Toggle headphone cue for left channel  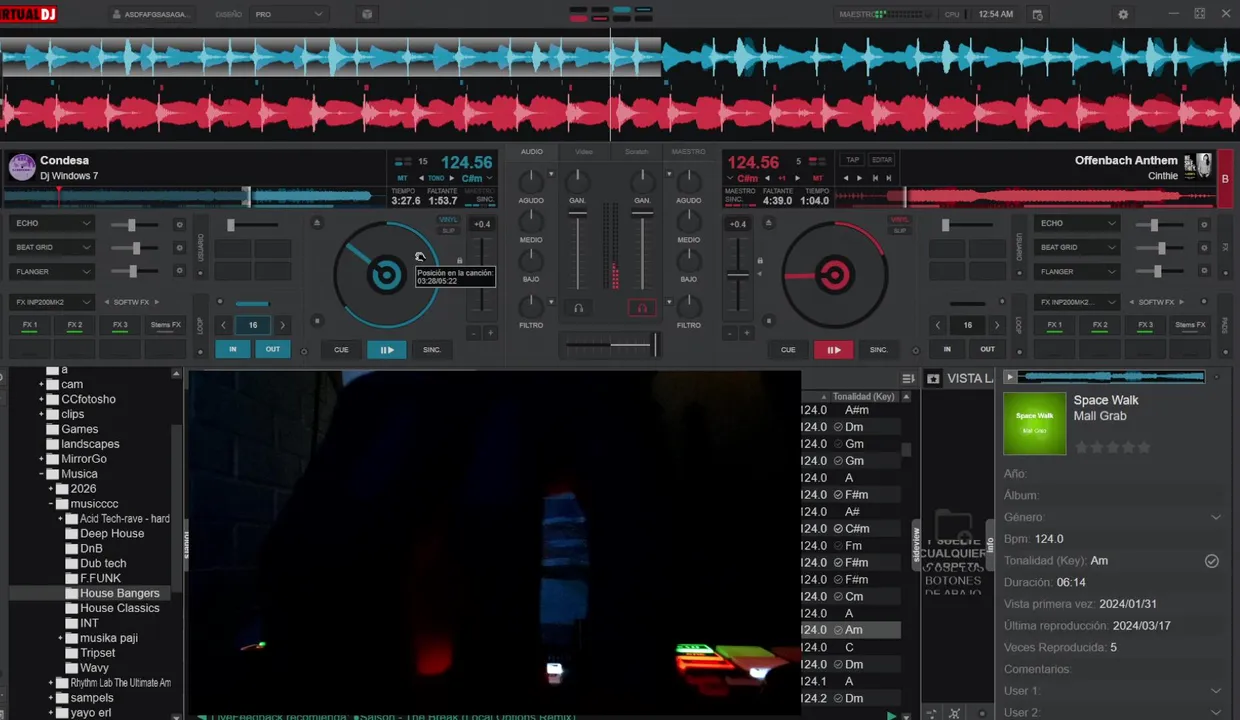click(x=578, y=308)
